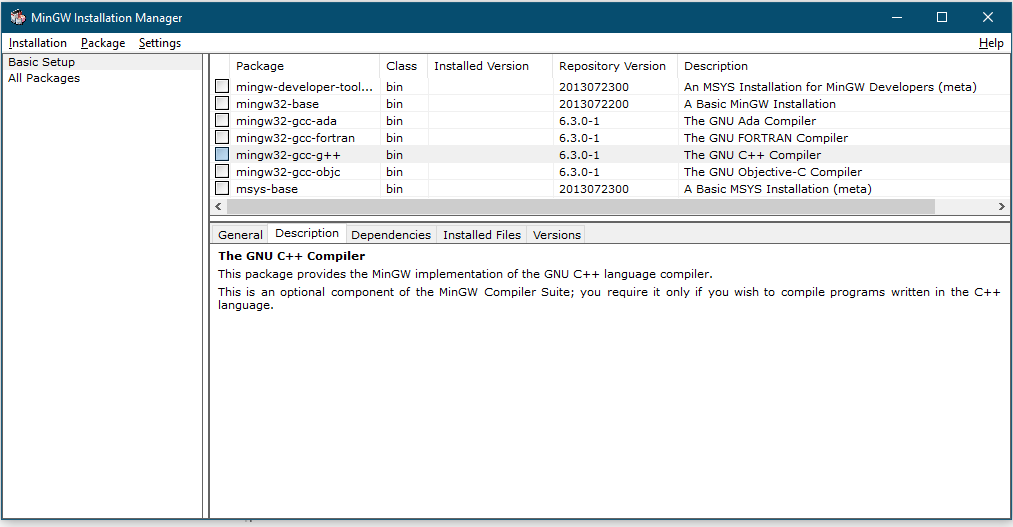Click 'The GNU FORTRAN Compiler' description cell
This screenshot has height=527, width=1013.
766,138
